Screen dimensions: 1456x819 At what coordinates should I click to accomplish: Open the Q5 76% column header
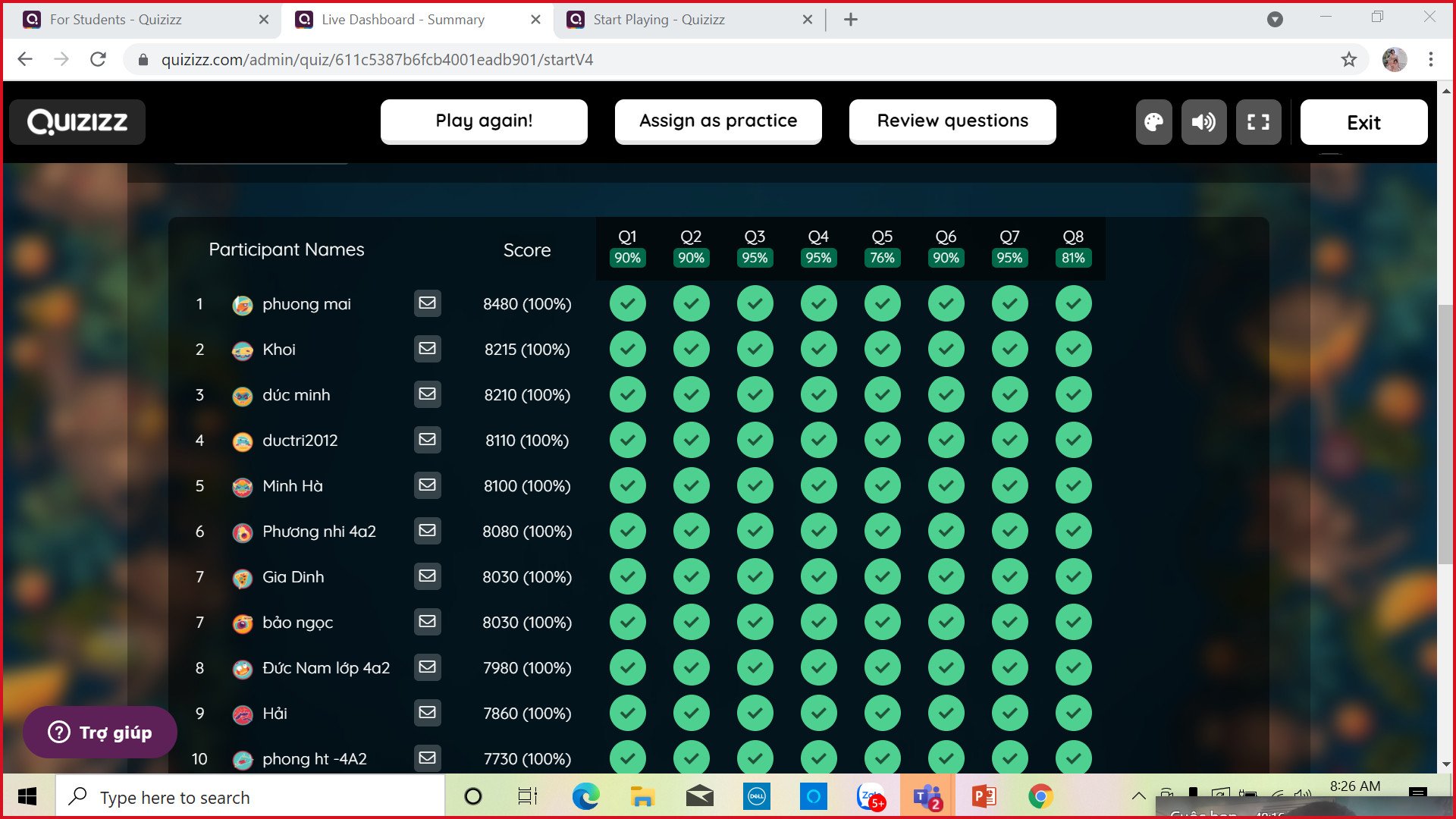(882, 248)
